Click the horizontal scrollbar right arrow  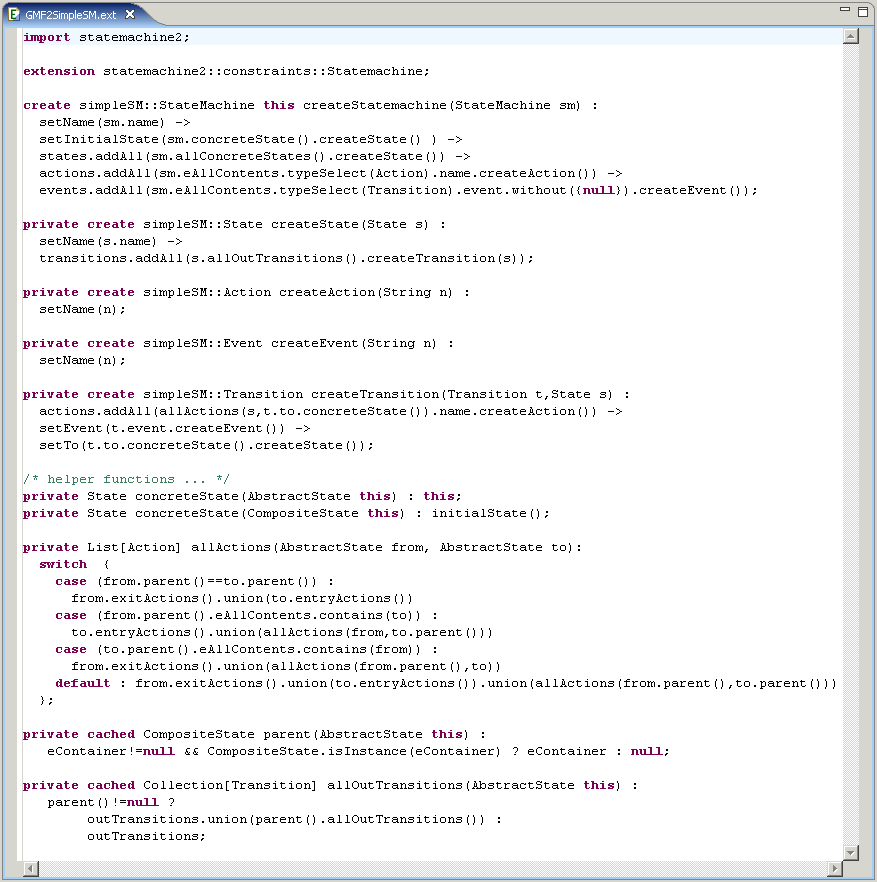pos(835,868)
